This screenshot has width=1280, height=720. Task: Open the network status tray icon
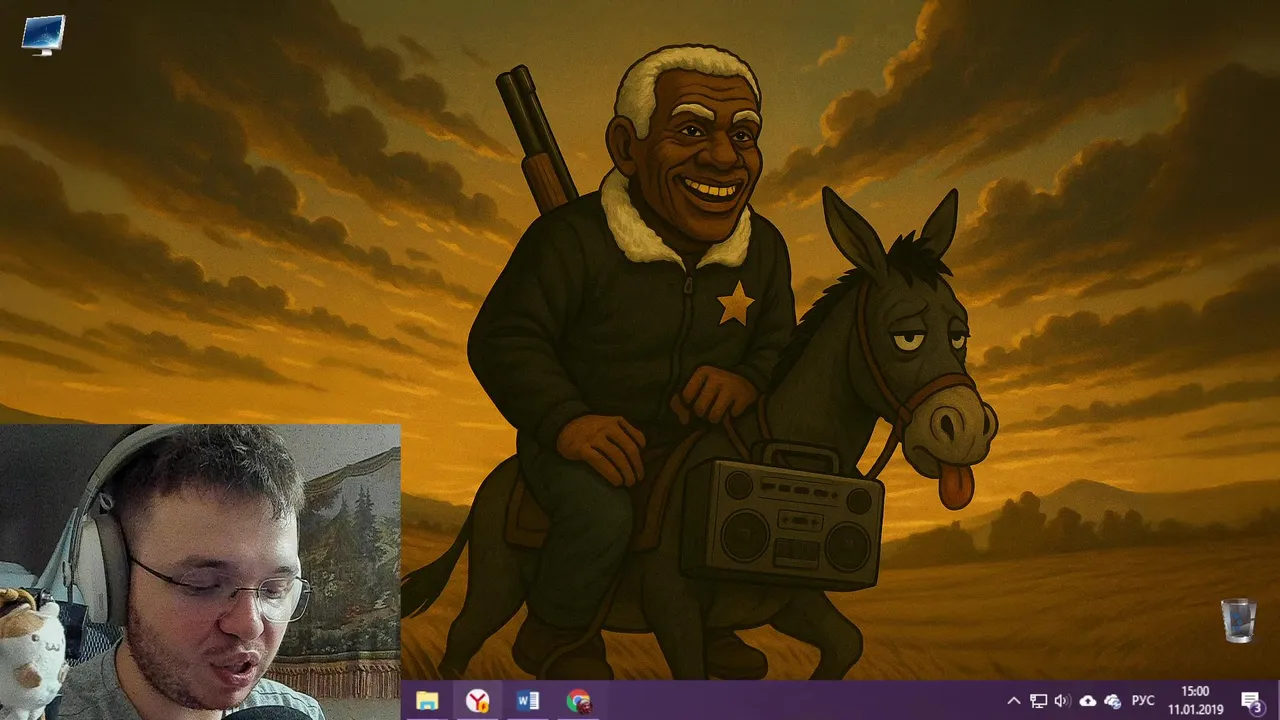coord(1039,701)
